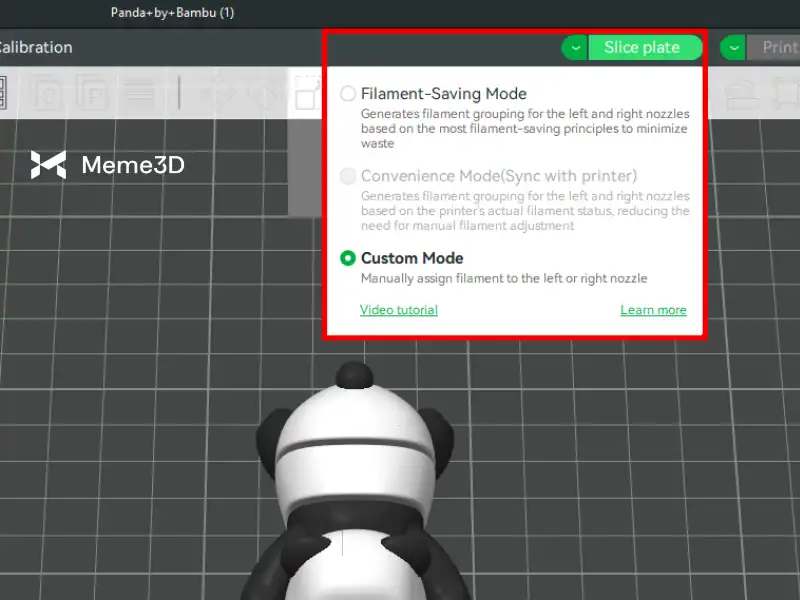Click the greyed Print button

point(778,47)
